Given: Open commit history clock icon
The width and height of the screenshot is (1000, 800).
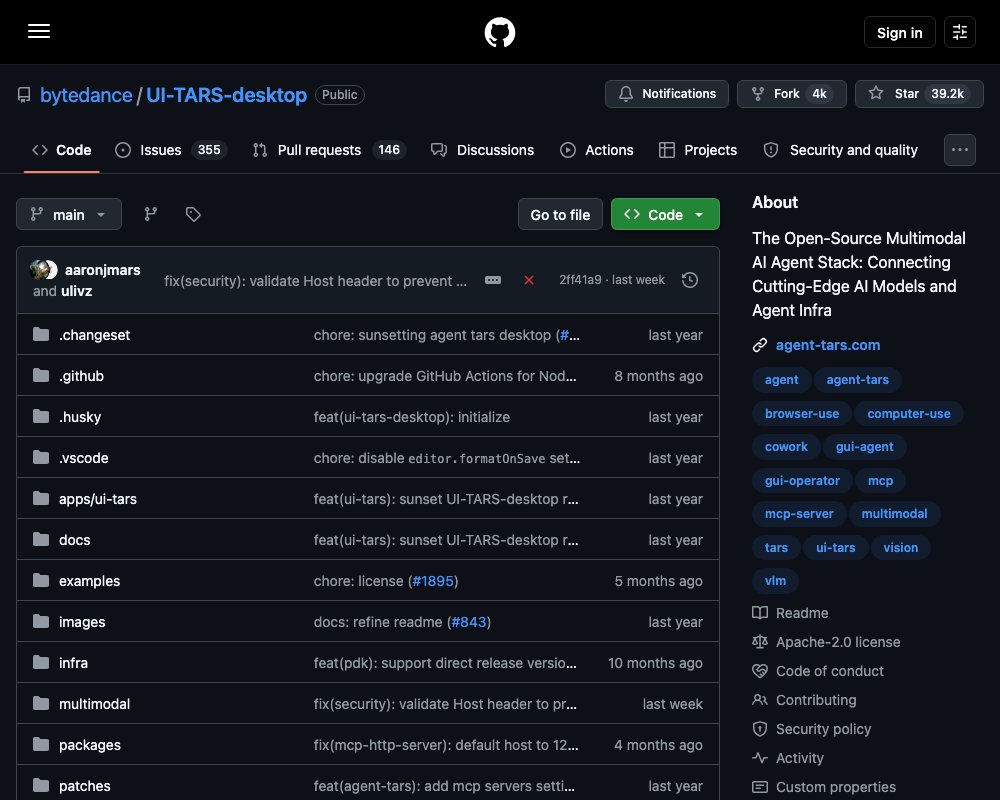Looking at the screenshot, I should (x=689, y=280).
